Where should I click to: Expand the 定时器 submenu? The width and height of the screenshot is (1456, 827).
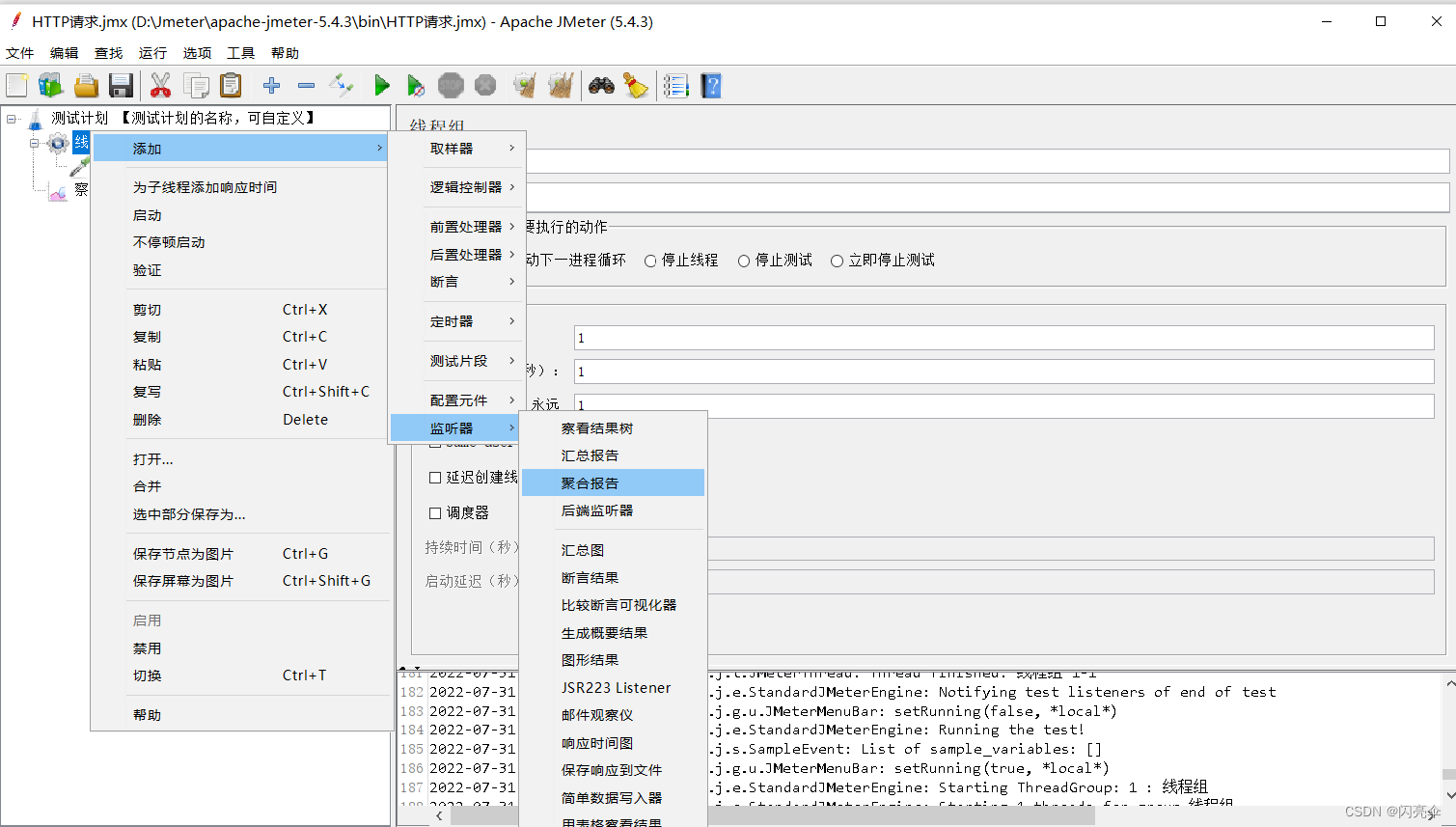point(457,321)
